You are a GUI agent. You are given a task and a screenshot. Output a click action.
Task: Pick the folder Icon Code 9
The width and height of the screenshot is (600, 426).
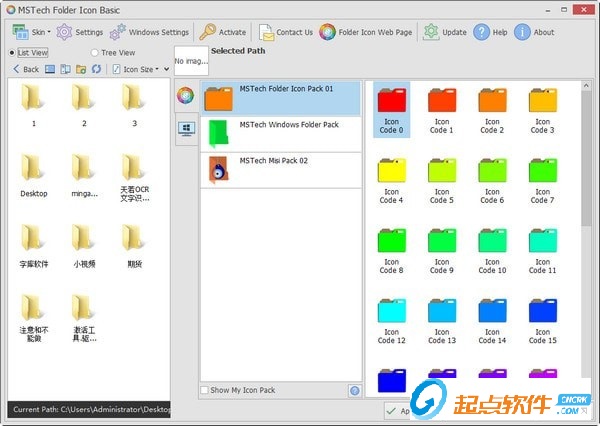[442, 250]
